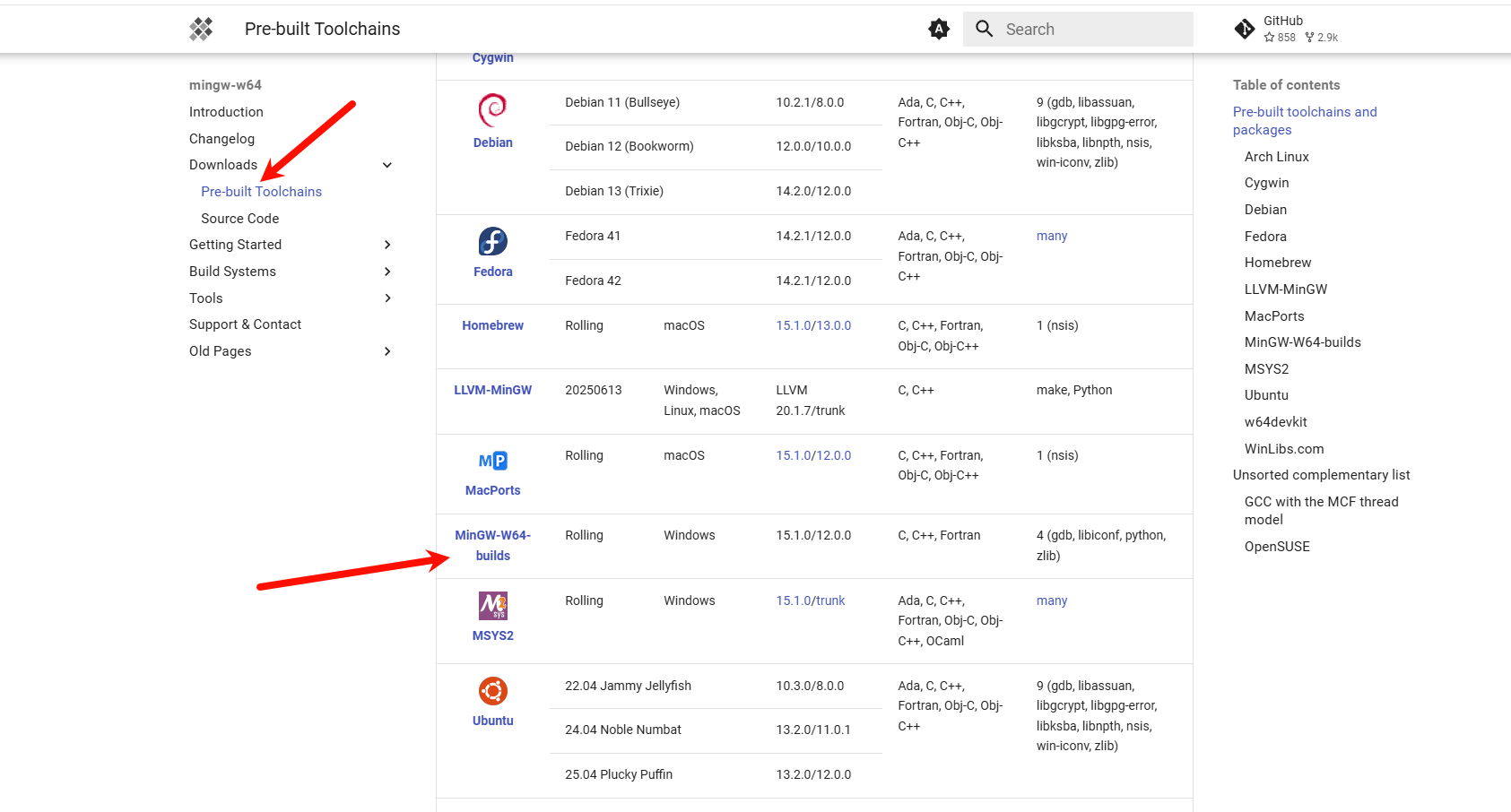Jump to LLVM-MinGW in table of contents
The image size is (1511, 812).
click(x=1286, y=289)
